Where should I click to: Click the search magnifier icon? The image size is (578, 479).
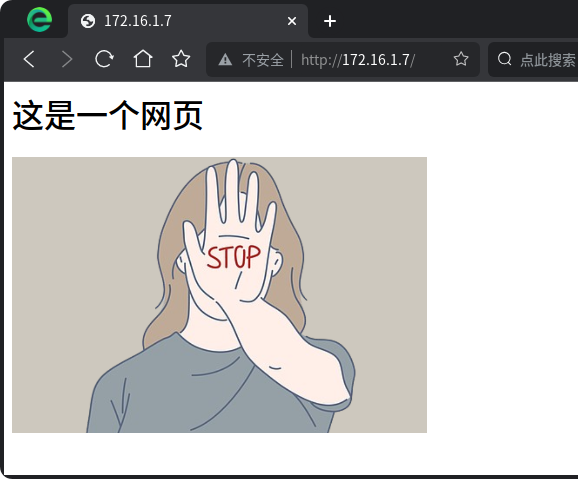504,59
